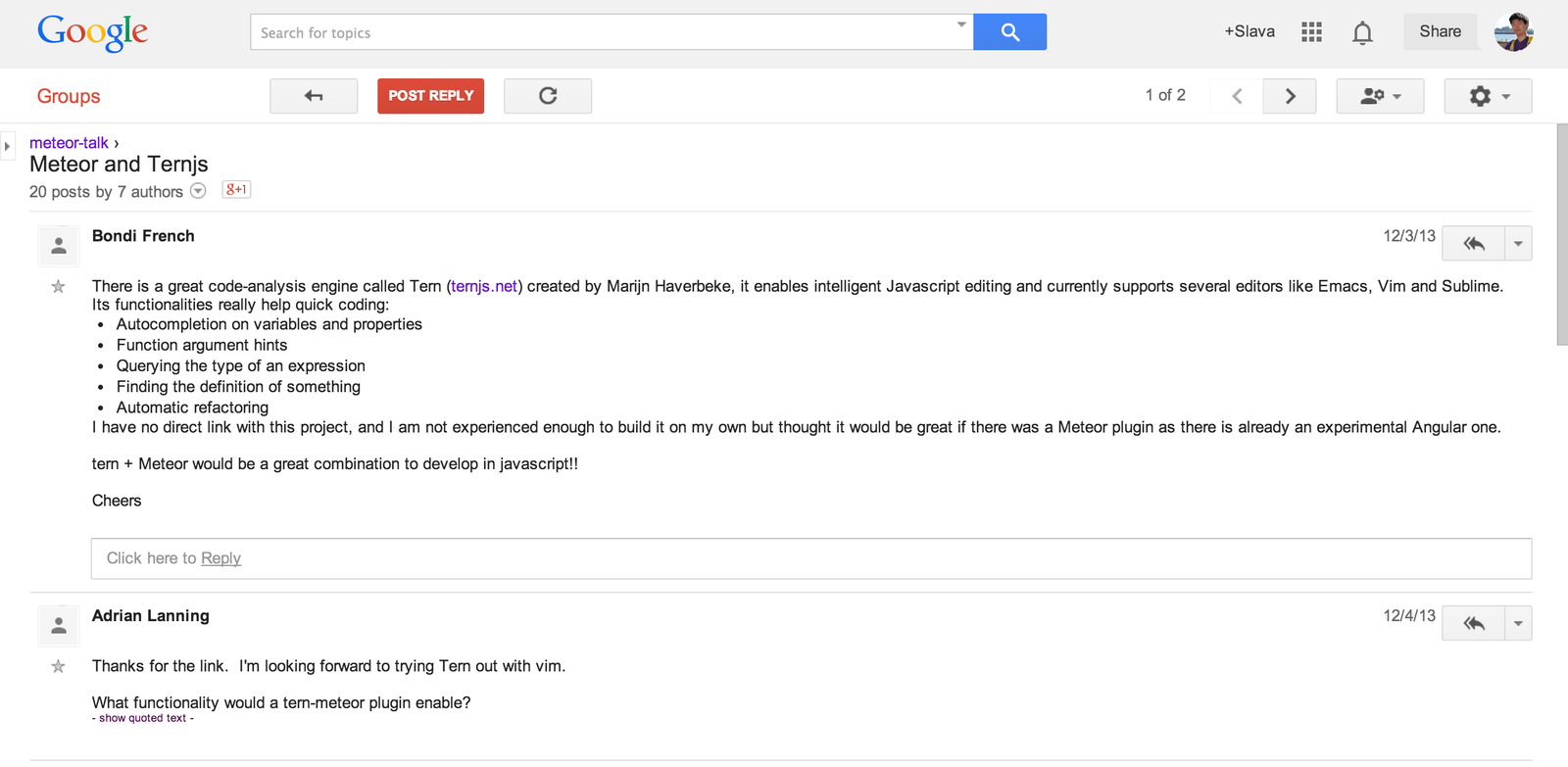Expand the left sidebar panel
This screenshot has width=1568, height=767.
7,146
